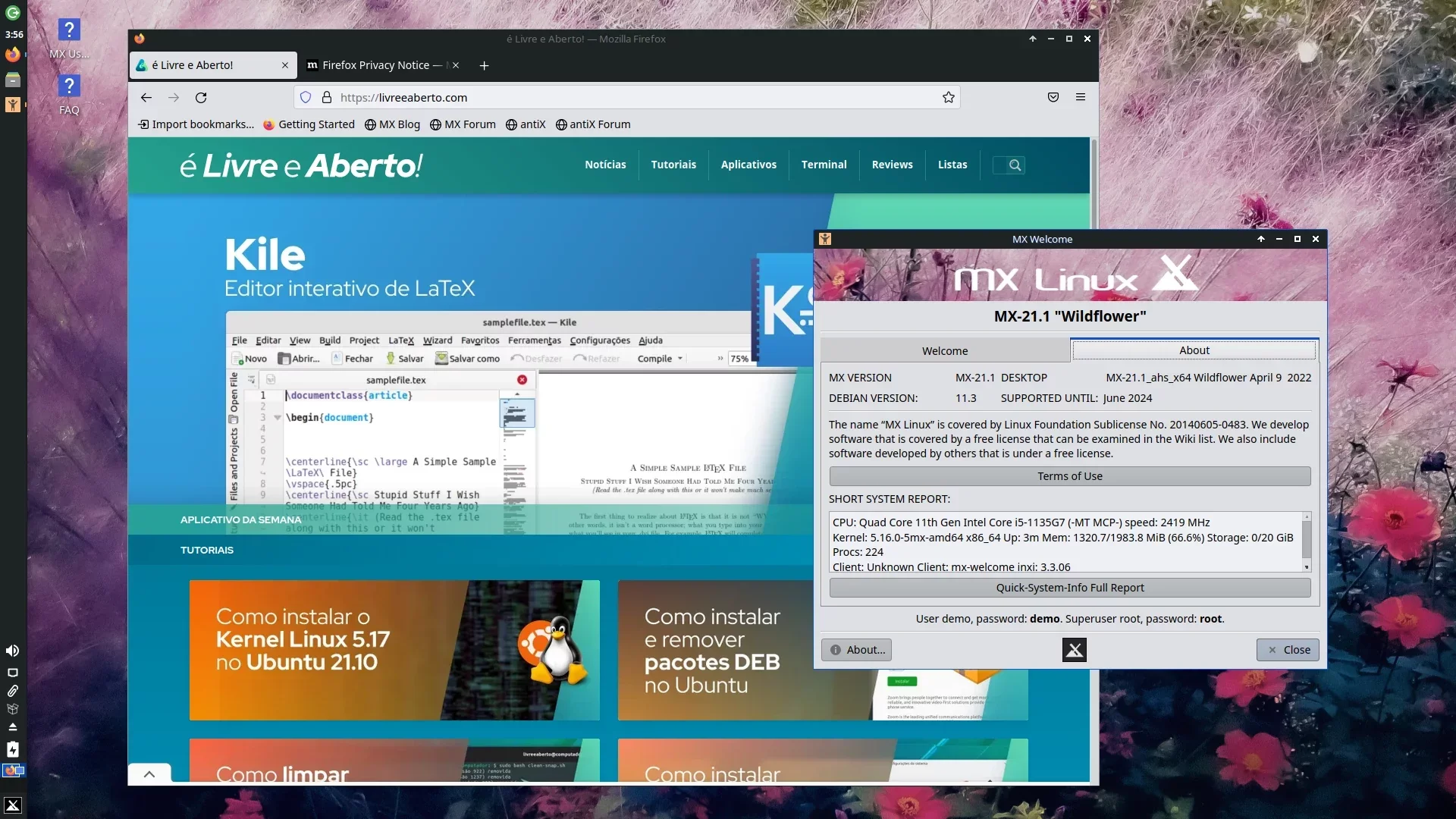Click the é Livre e Aberto site logo
Screen dimensions: 1456x819
click(x=300, y=165)
